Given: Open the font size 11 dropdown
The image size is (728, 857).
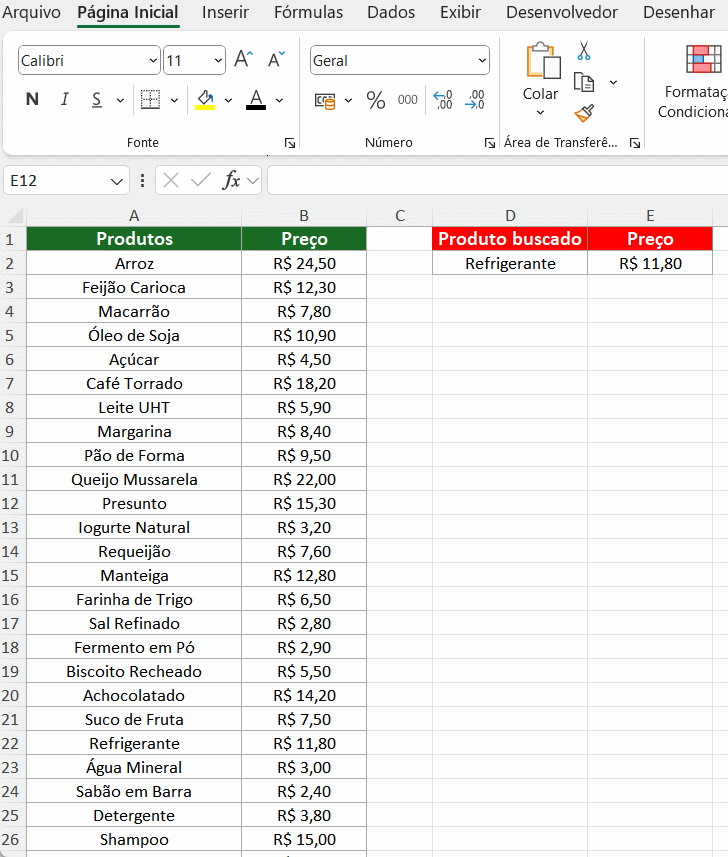Looking at the screenshot, I should tap(218, 61).
